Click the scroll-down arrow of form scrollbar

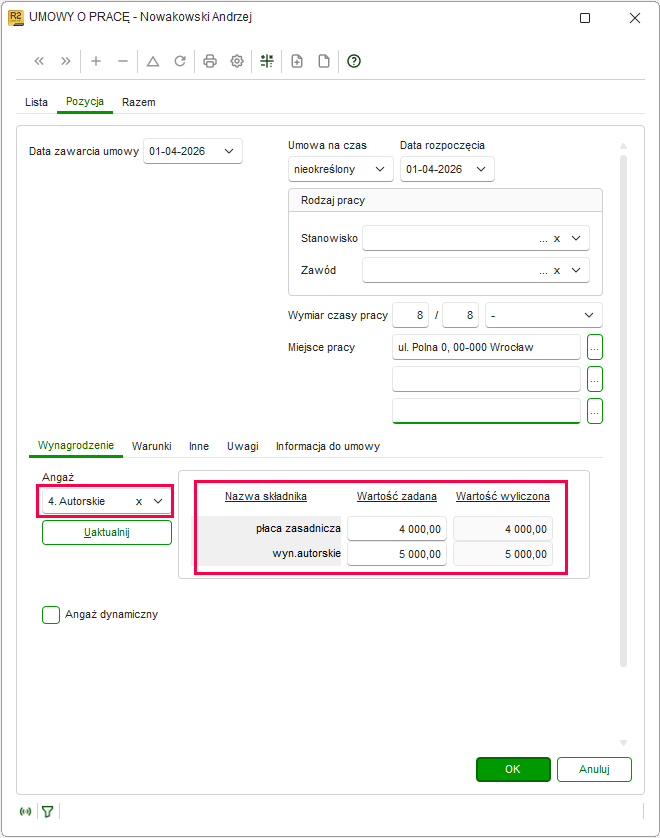[x=623, y=743]
